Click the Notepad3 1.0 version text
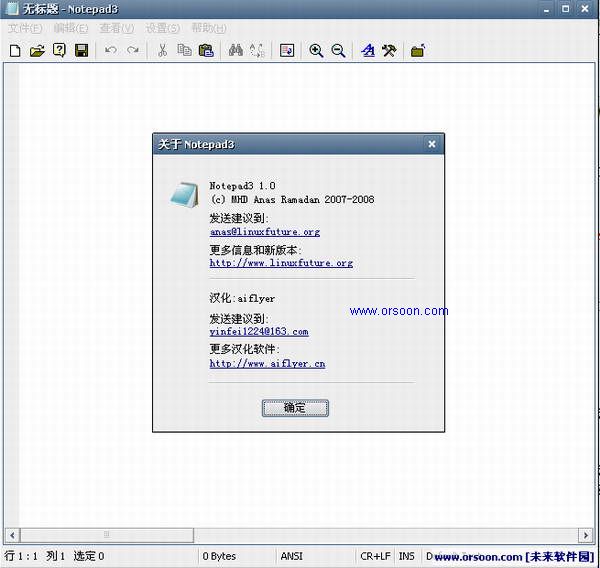Image resolution: width=600 pixels, height=568 pixels. point(242,186)
